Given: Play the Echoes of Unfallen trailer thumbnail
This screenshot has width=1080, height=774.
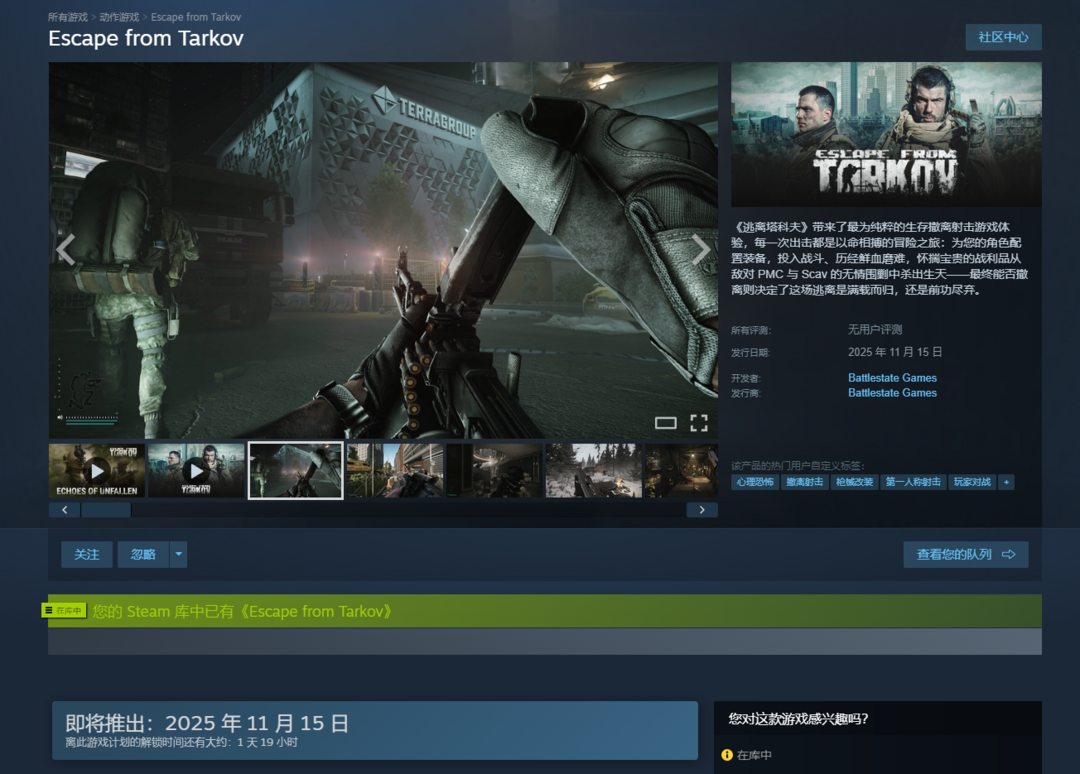Looking at the screenshot, I should tap(97, 470).
